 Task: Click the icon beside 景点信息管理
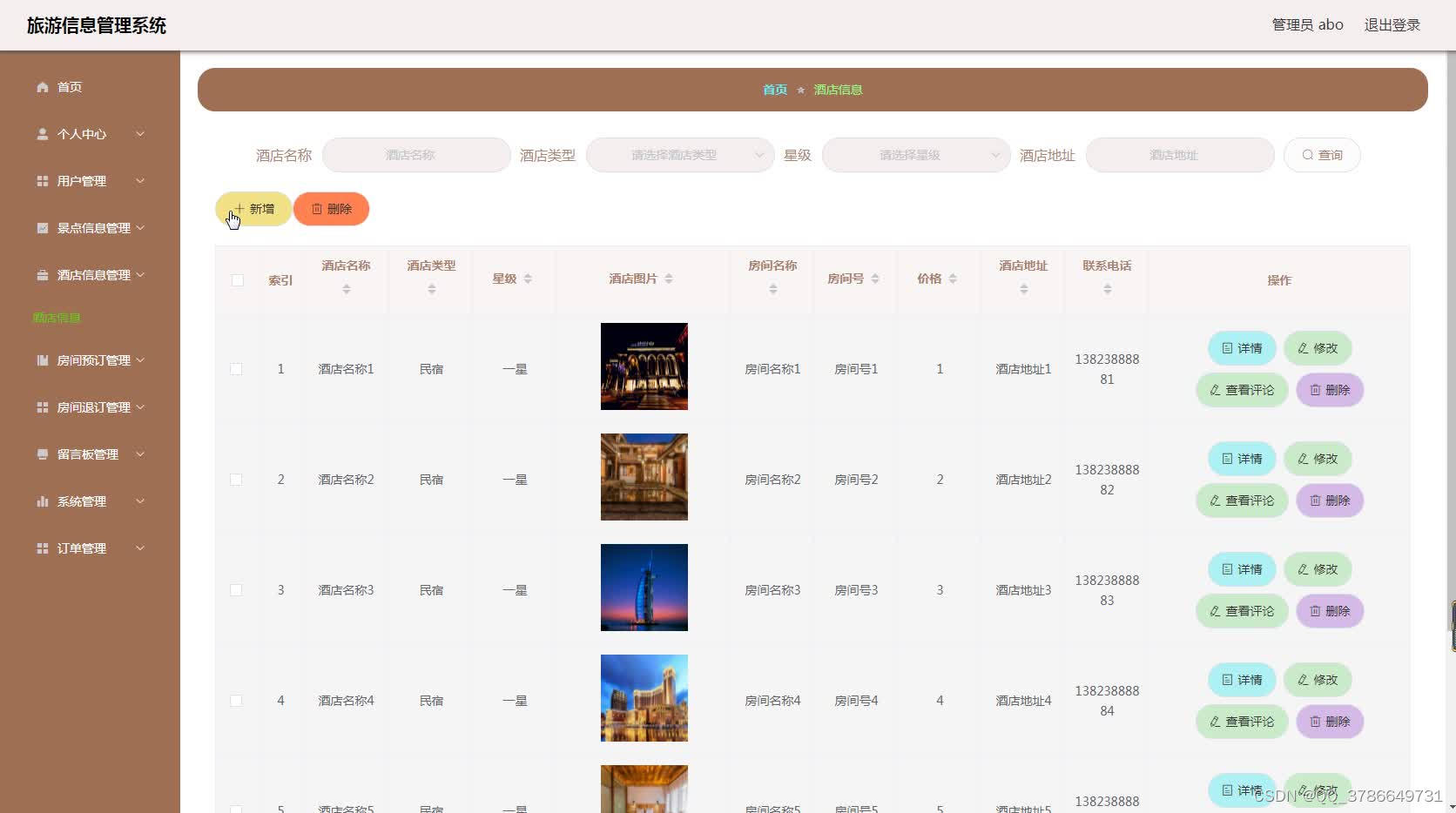coord(42,228)
